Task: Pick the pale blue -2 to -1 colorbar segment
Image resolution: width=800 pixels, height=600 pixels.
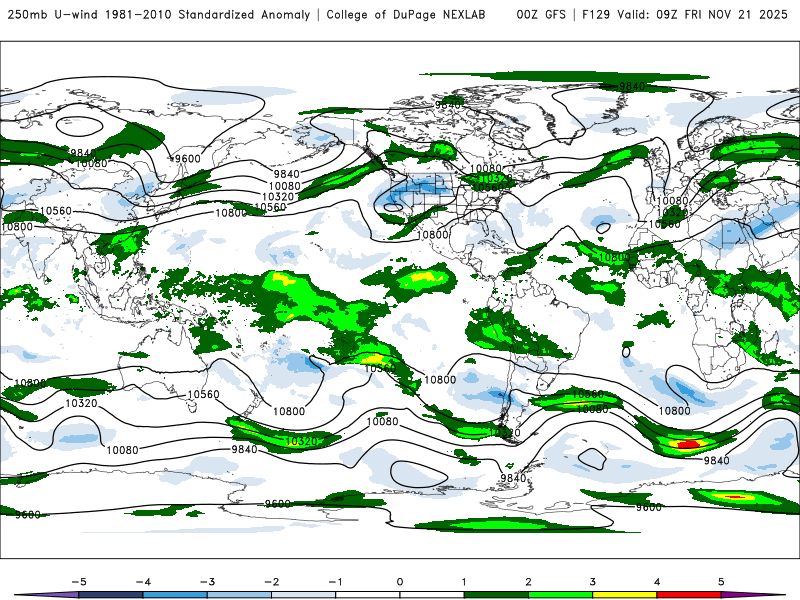Action: point(304,595)
